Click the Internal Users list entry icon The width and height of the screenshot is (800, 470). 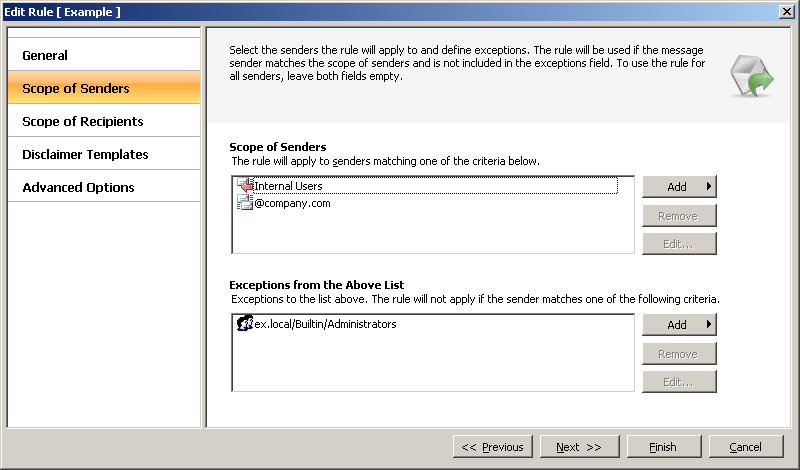pos(245,185)
